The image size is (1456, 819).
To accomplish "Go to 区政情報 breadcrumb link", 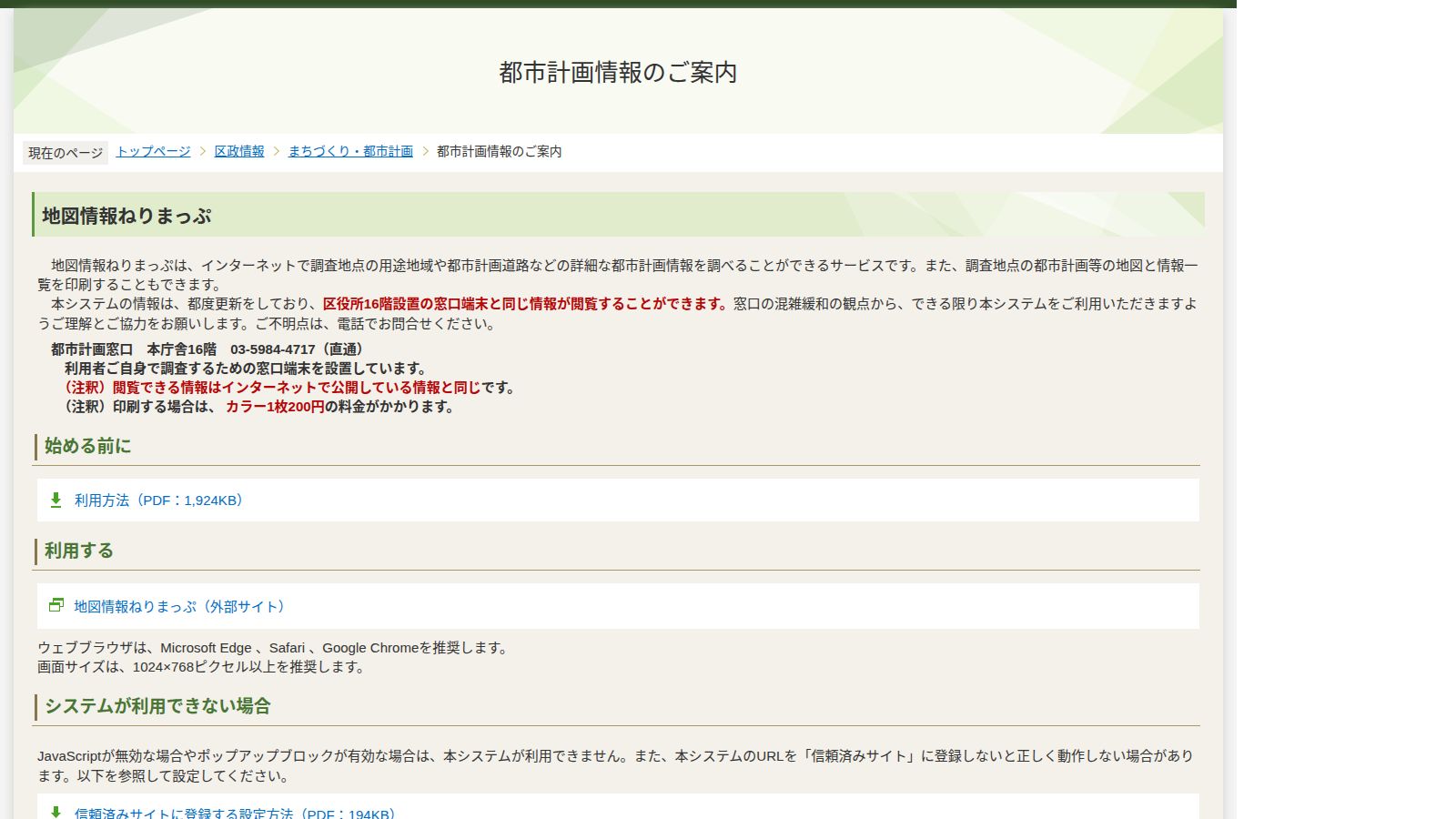I will click(239, 151).
